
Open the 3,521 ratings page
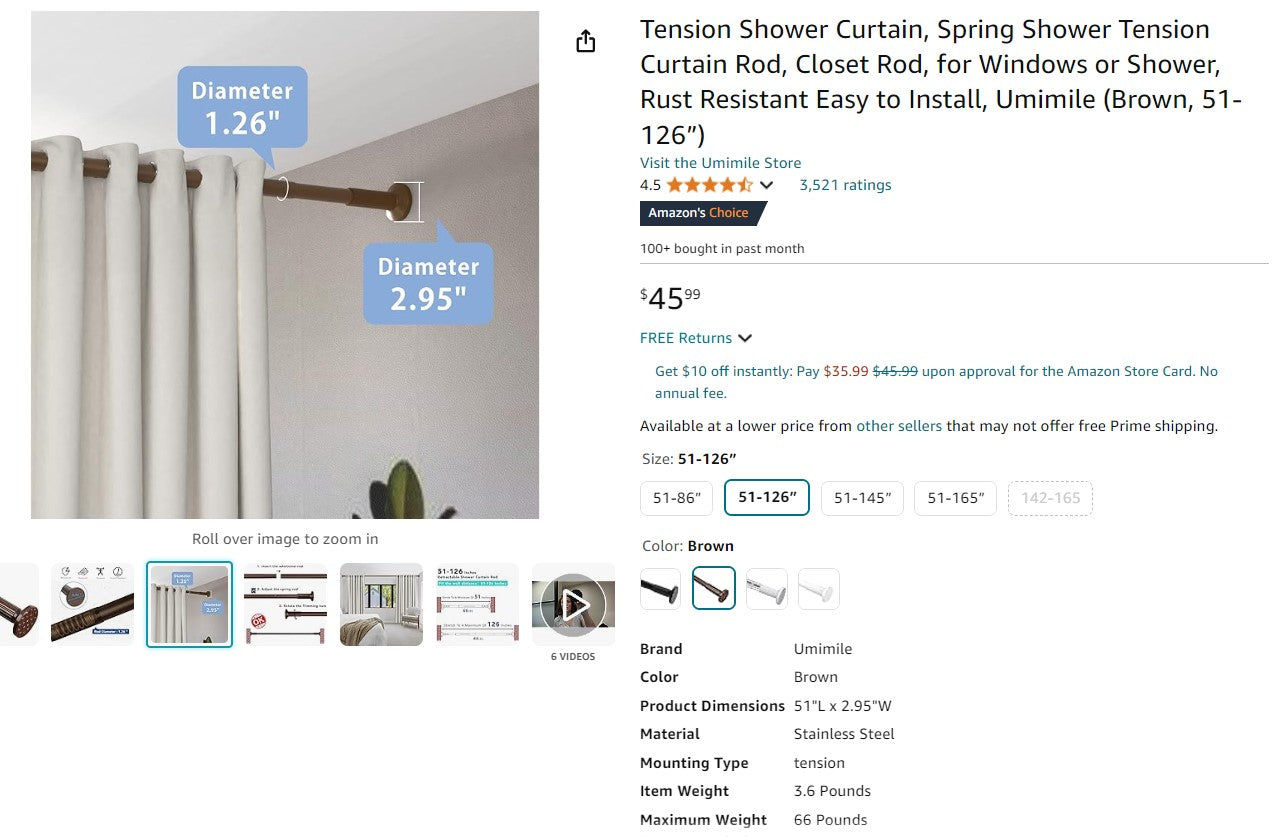point(845,184)
